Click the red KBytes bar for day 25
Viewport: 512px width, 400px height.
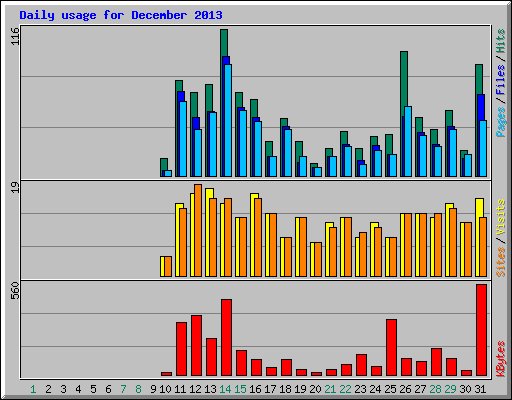(x=391, y=347)
